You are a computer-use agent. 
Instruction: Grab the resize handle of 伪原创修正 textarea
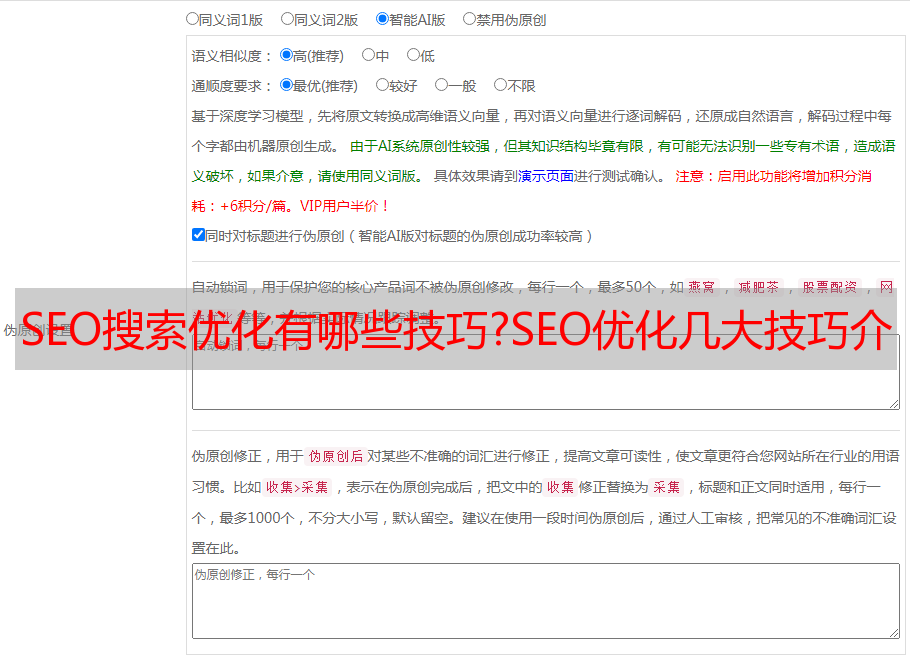pyautogui.click(x=894, y=633)
